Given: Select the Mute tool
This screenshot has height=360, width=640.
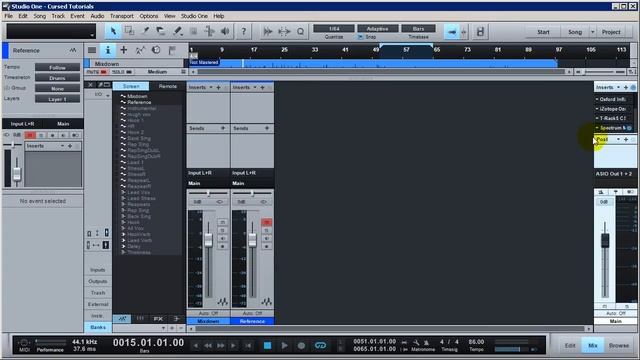Looking at the screenshot, I should (193, 31).
